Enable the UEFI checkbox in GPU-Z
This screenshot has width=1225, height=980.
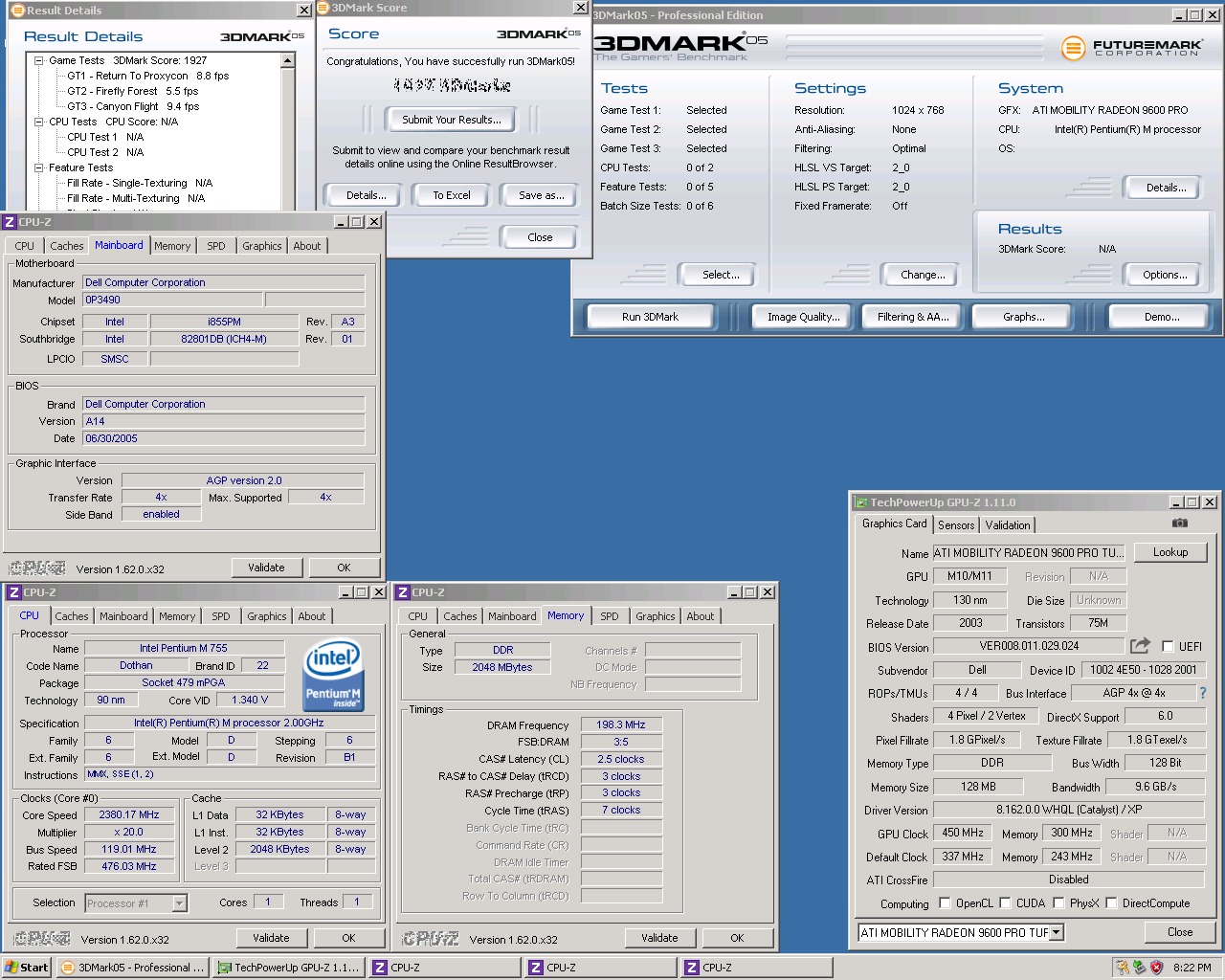pos(1168,646)
